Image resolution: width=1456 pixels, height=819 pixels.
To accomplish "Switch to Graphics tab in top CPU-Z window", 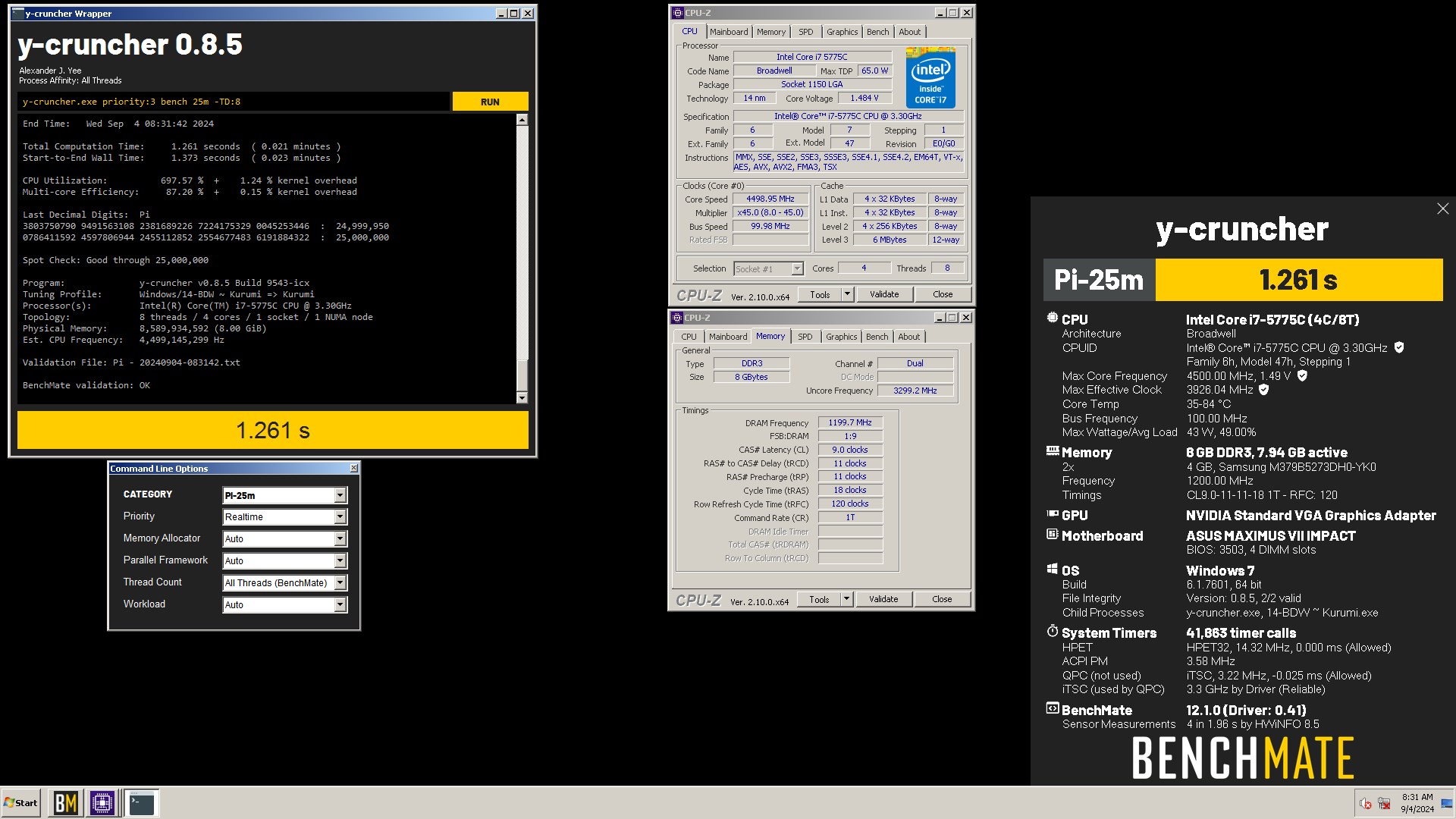I will [843, 32].
